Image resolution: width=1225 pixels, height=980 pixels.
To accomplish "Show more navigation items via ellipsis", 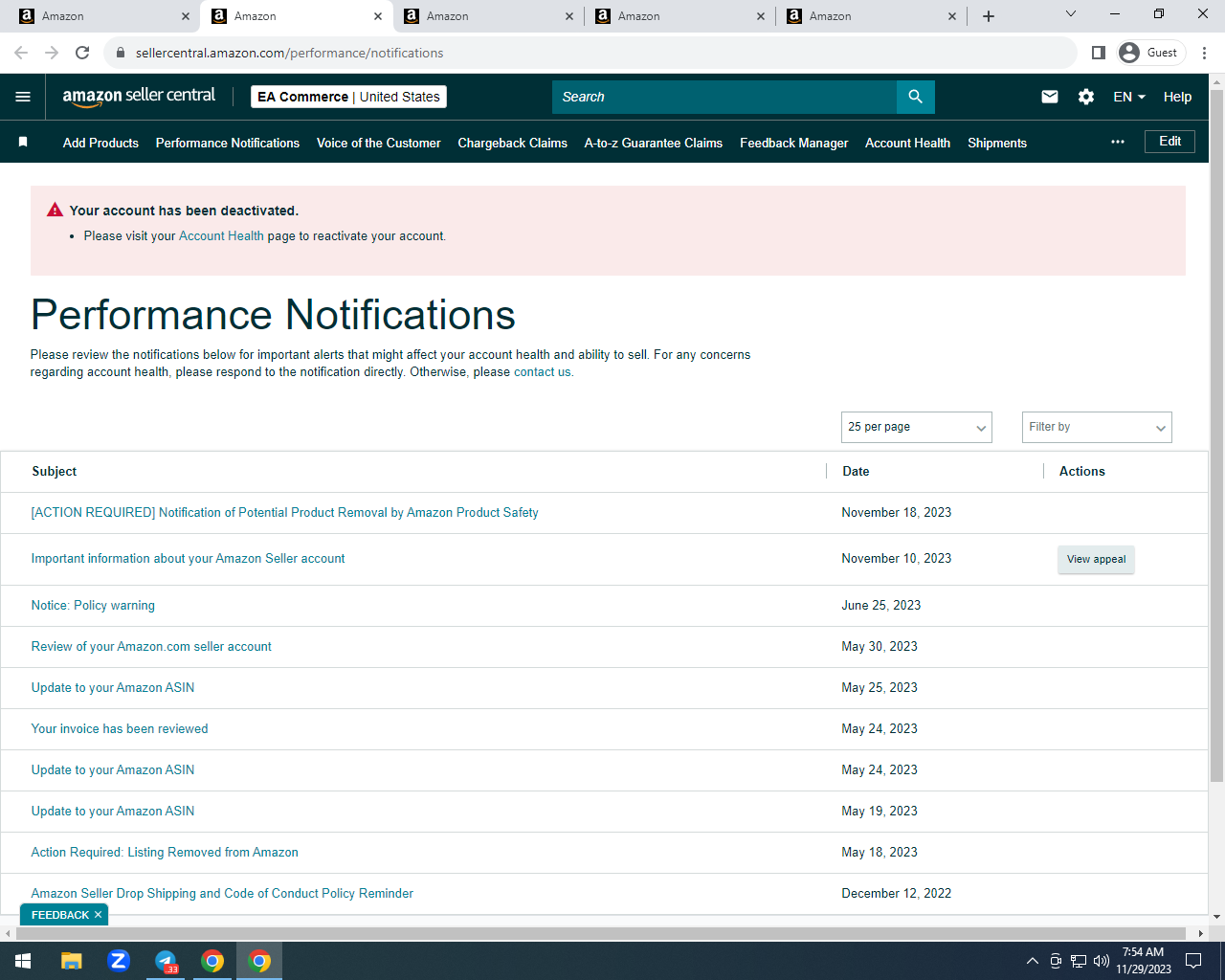I will coord(1118,142).
